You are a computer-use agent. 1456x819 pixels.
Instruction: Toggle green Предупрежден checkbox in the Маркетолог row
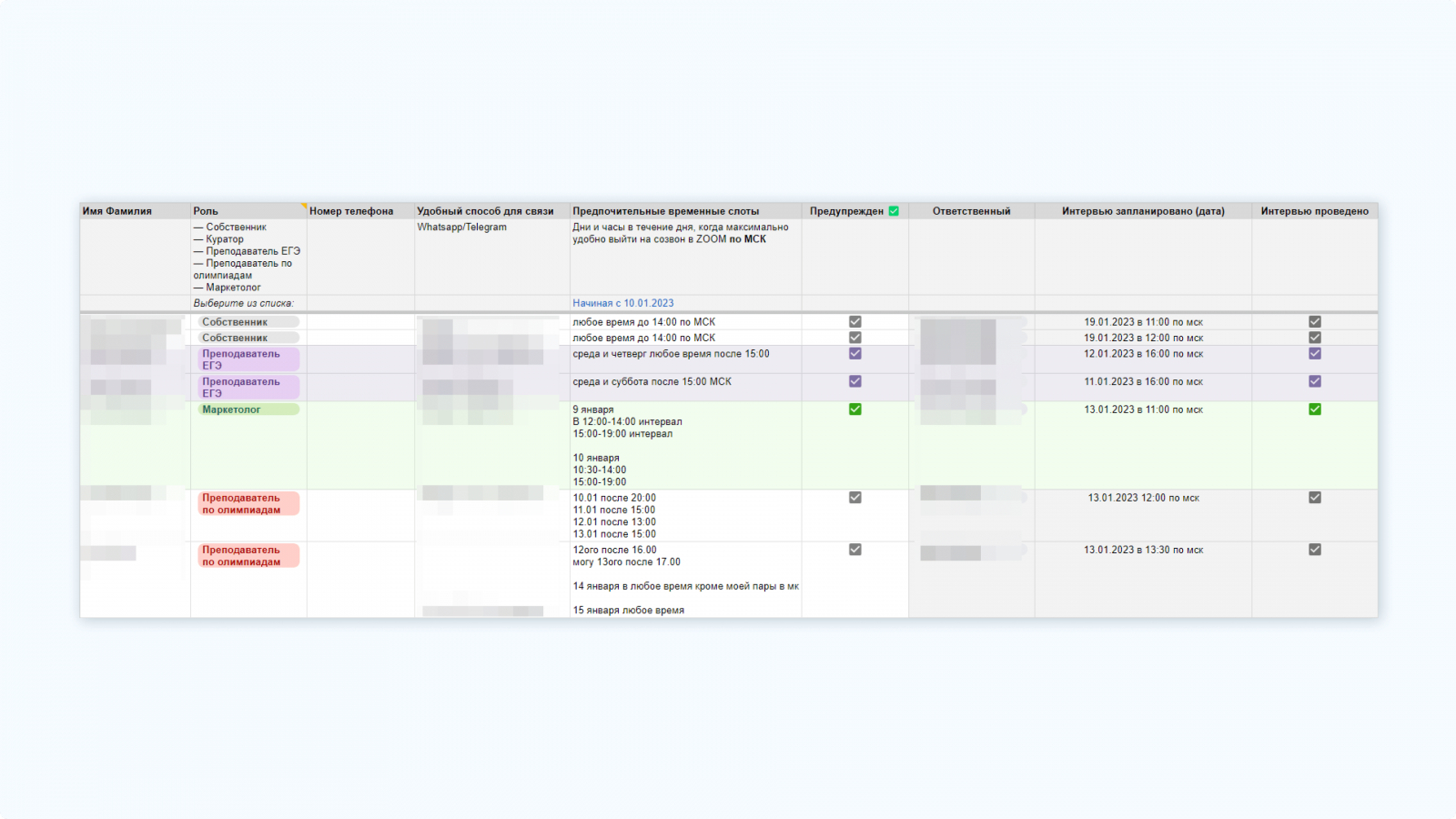(x=855, y=409)
